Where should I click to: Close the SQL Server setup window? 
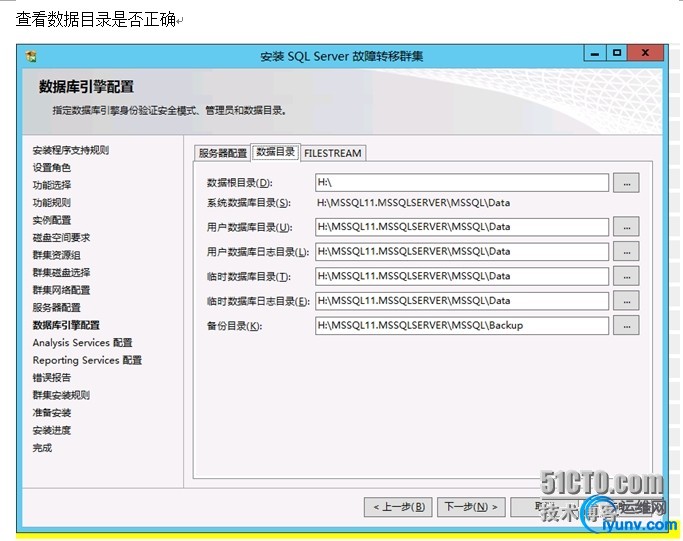click(645, 53)
